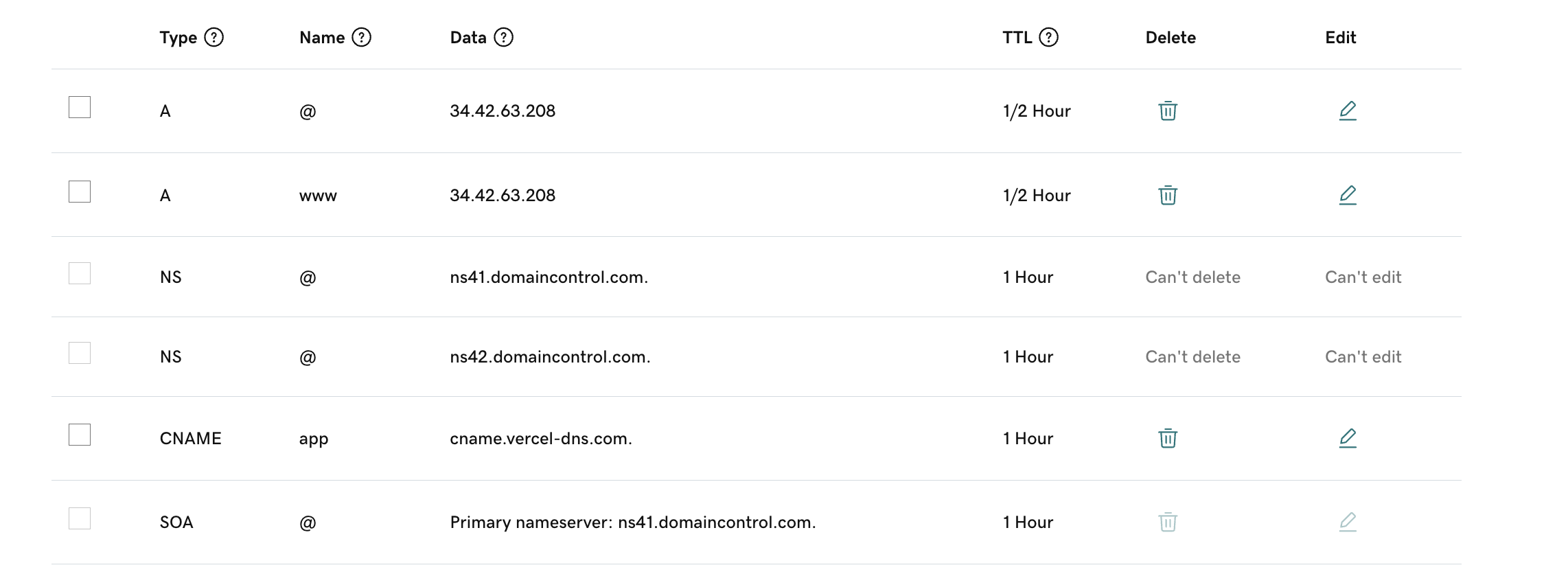This screenshot has width=1568, height=574.
Task: Click the SOA record's edit pencil
Action: coord(1348,522)
